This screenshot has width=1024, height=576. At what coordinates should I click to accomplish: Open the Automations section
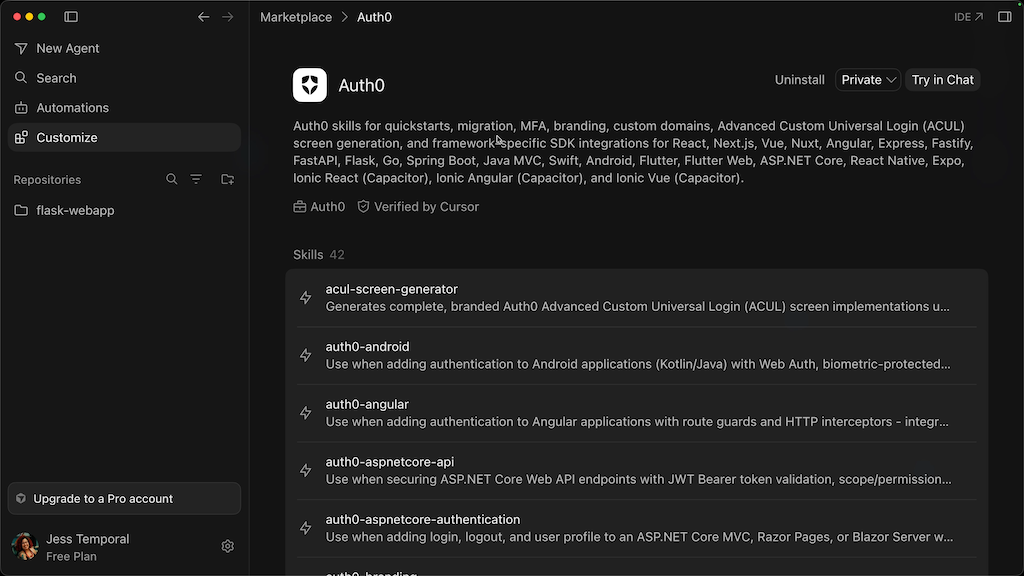[124, 108]
